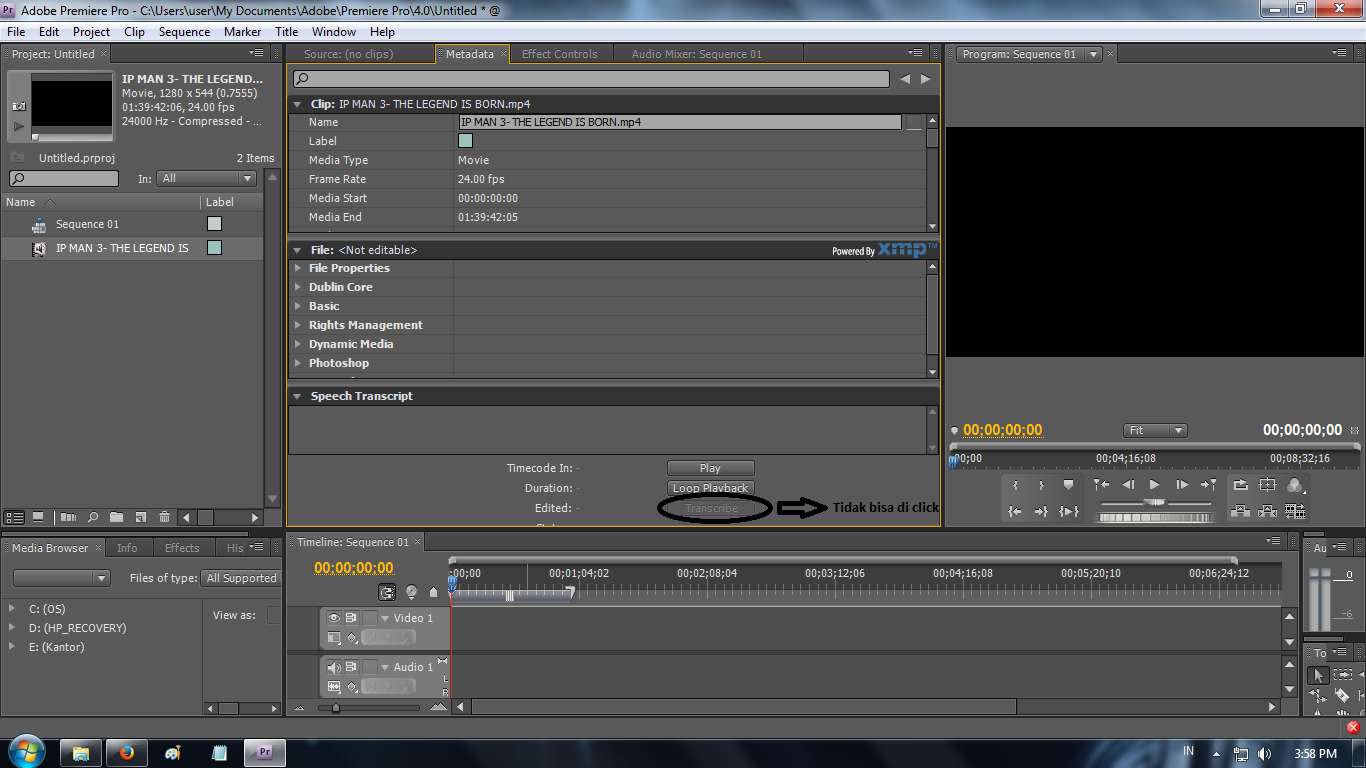Click the Loop icon in Program Monitor
Image resolution: width=1366 pixels, height=768 pixels.
tap(1240, 485)
